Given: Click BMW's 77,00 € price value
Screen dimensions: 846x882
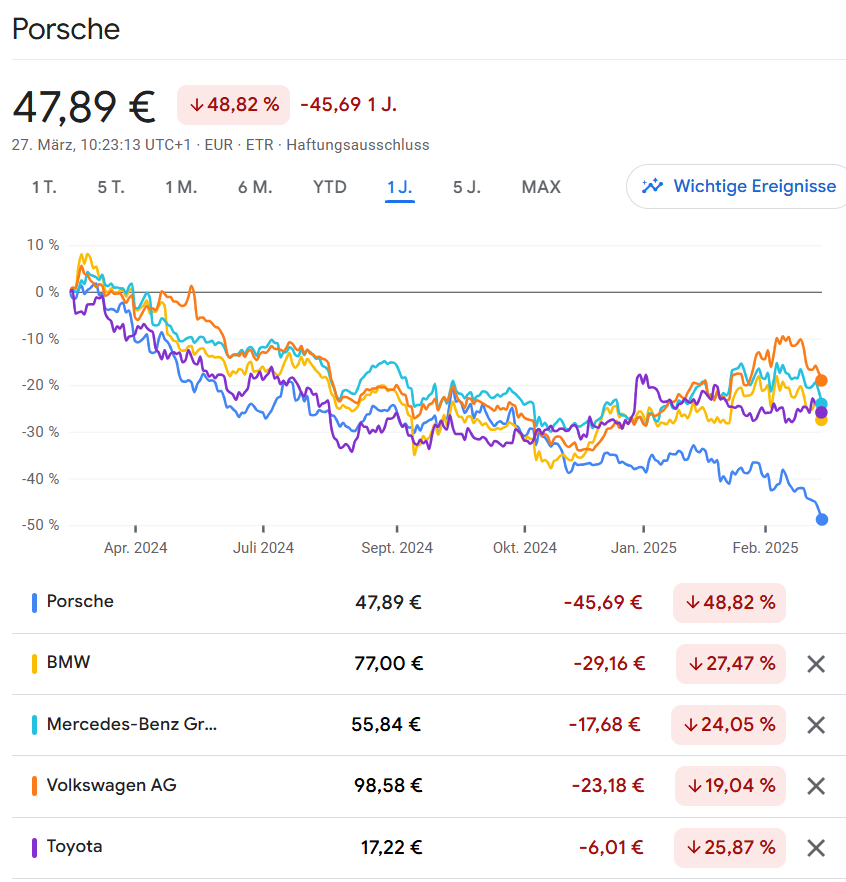Looking at the screenshot, I should 388,664.
